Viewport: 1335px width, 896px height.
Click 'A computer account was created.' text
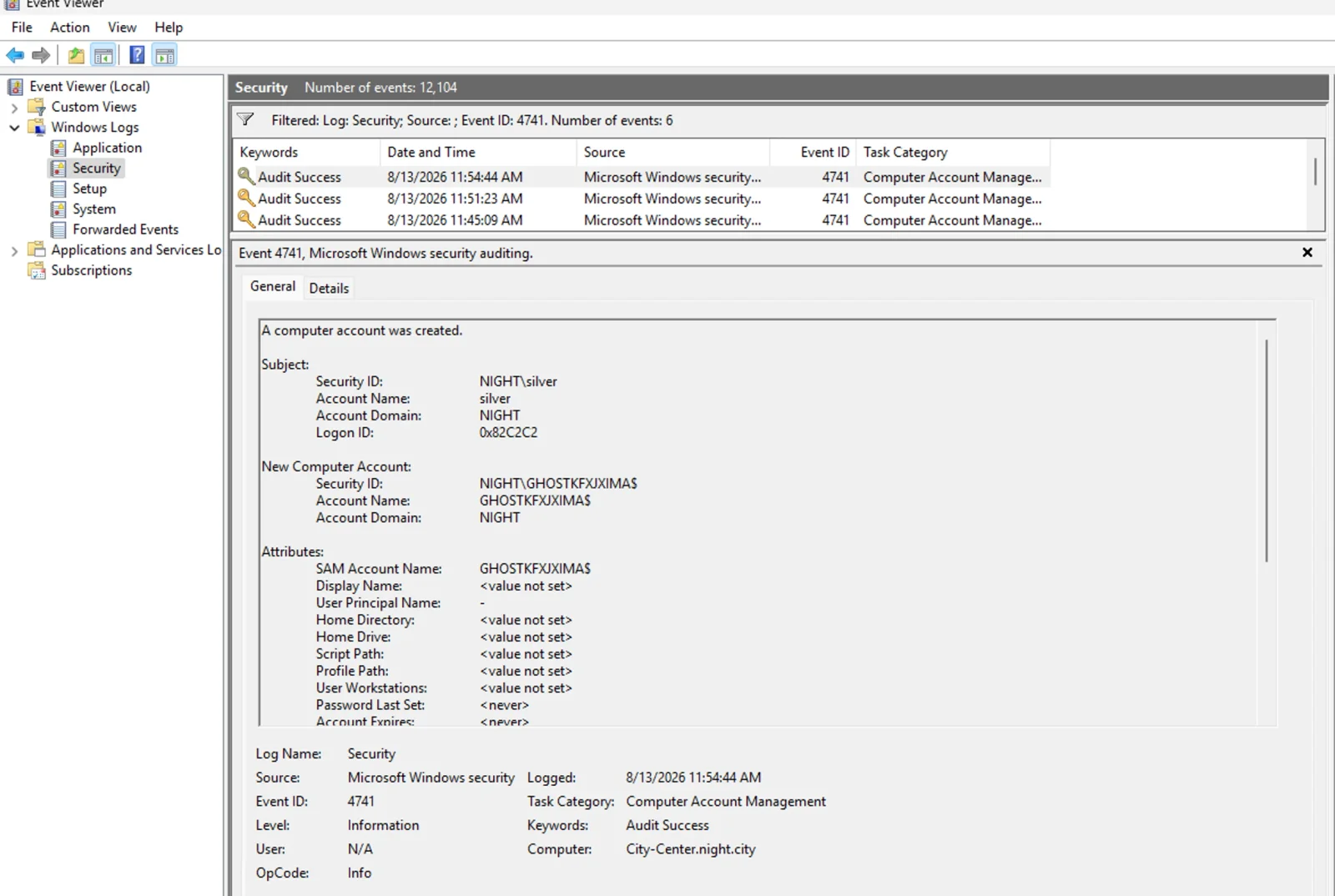tap(362, 330)
